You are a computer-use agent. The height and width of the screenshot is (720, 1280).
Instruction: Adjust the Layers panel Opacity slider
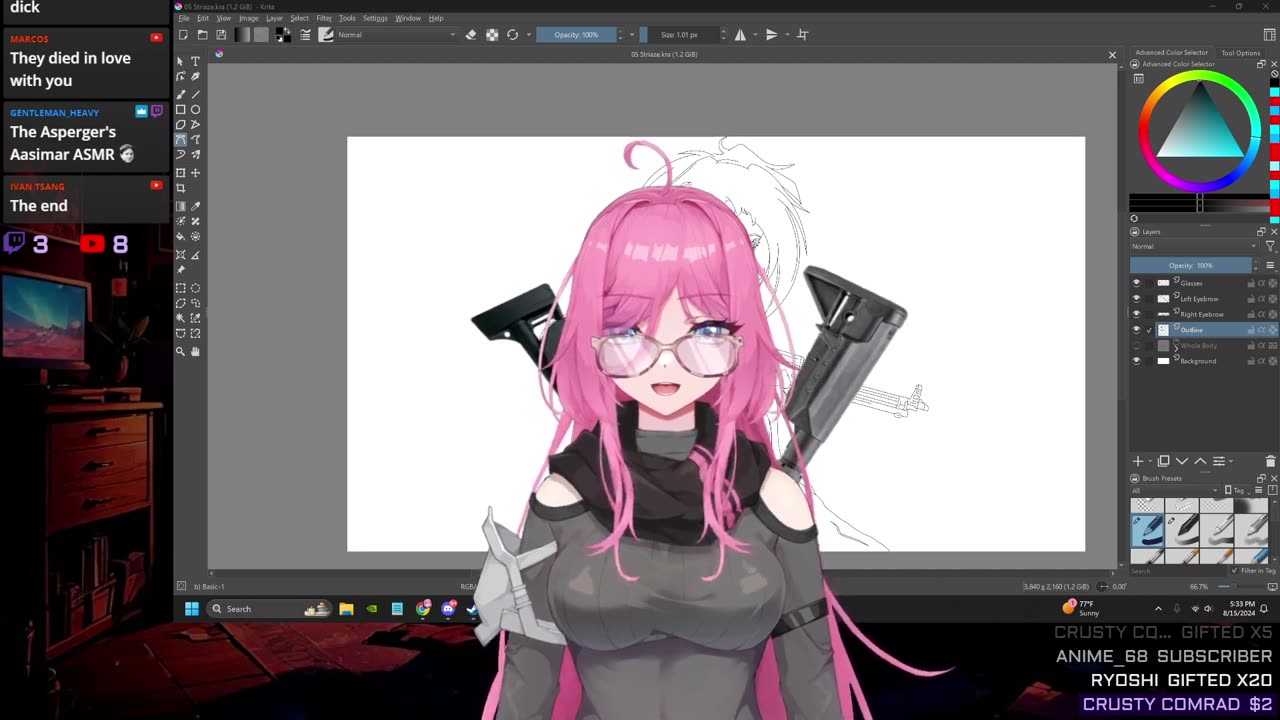[1190, 265]
